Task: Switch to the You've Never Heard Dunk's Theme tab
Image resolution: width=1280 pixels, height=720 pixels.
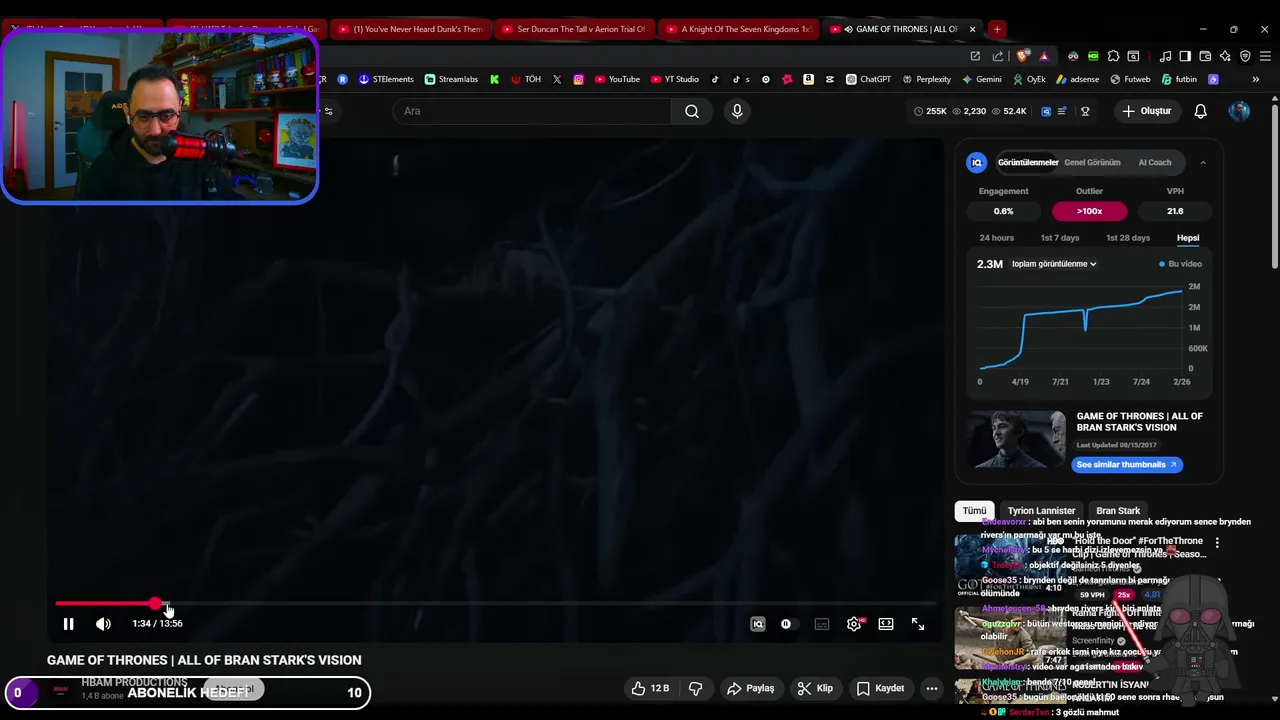Action: click(x=410, y=29)
